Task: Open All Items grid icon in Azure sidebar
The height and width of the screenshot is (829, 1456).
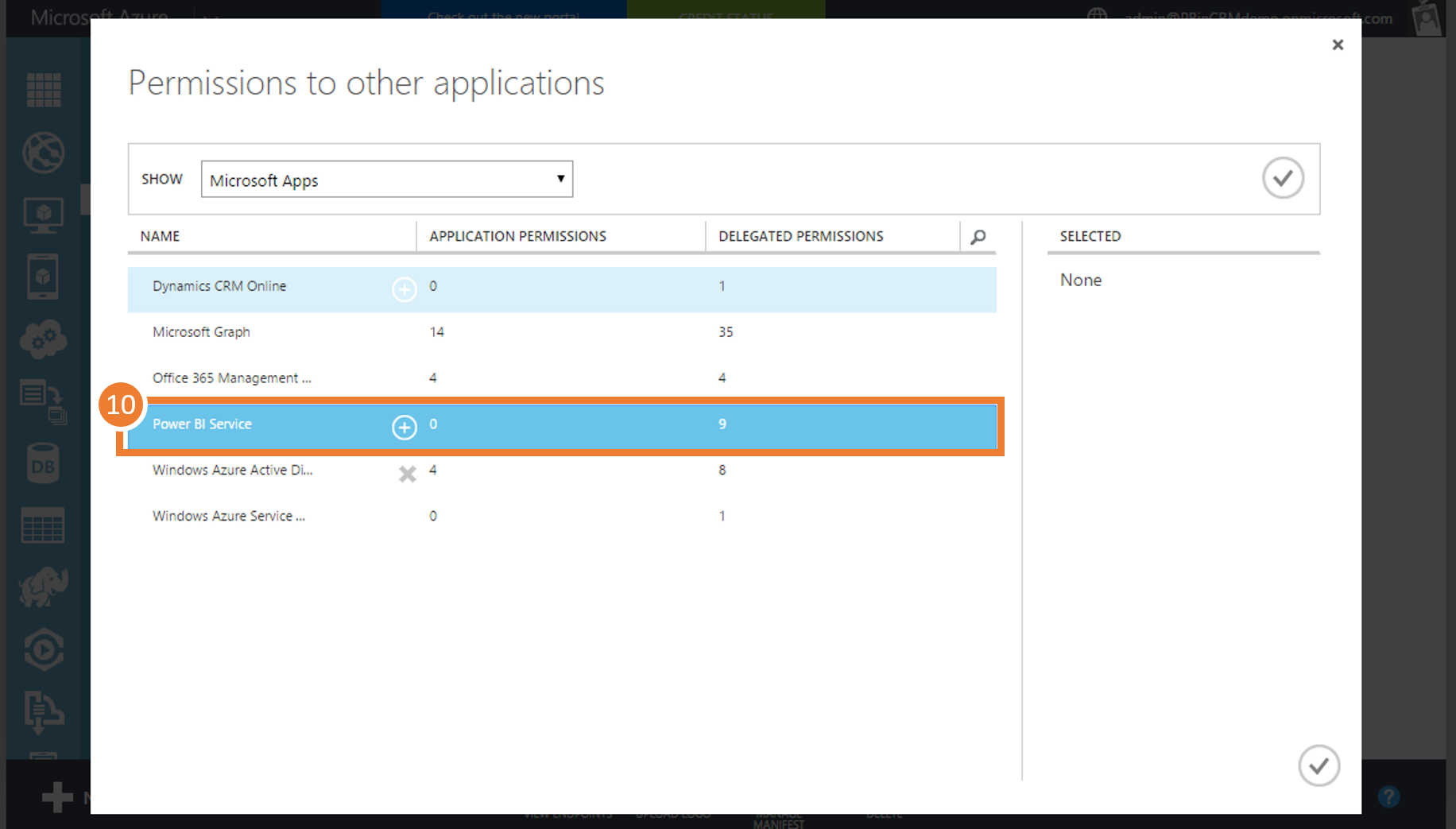Action: (44, 90)
